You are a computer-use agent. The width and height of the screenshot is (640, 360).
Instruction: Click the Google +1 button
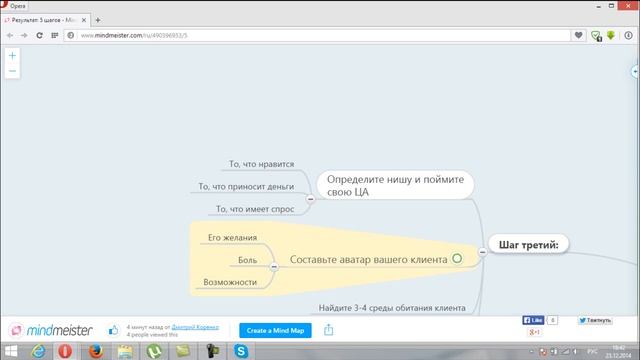click(x=534, y=332)
